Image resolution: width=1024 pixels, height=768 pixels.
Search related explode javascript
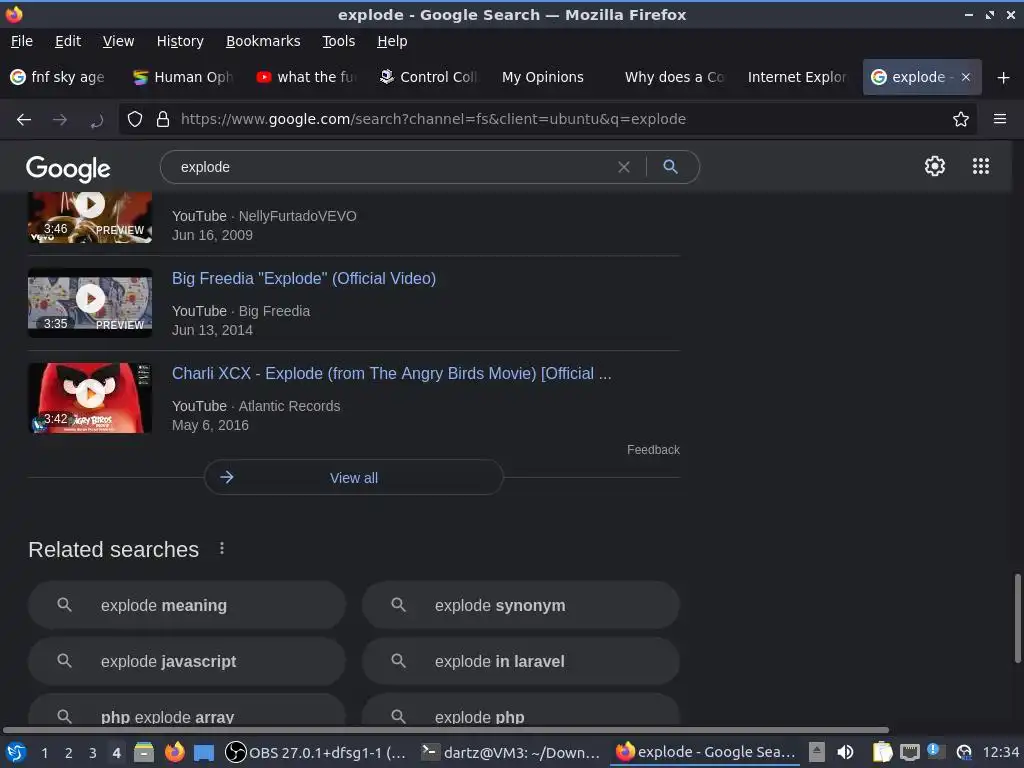pos(187,662)
